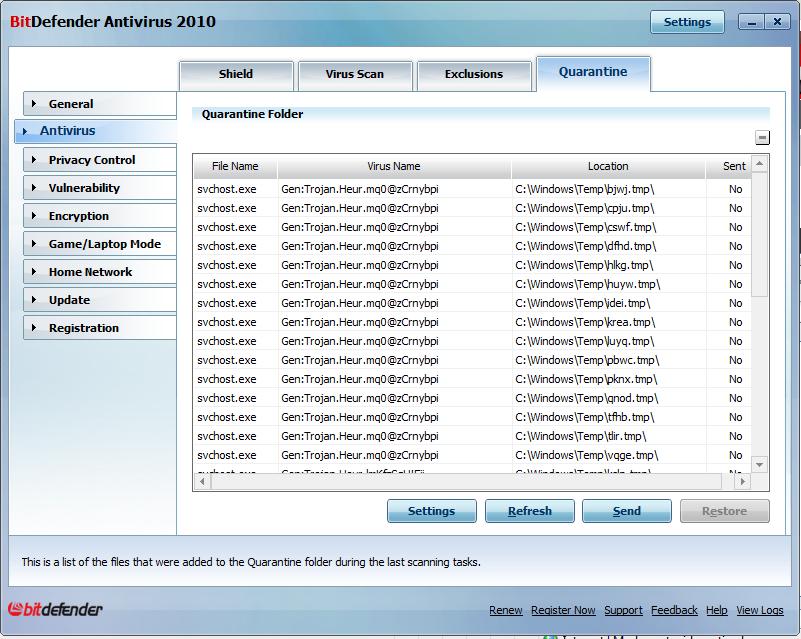Select the row with hlkg.tmp location
Image resolution: width=801 pixels, height=639 pixels.
point(473,265)
